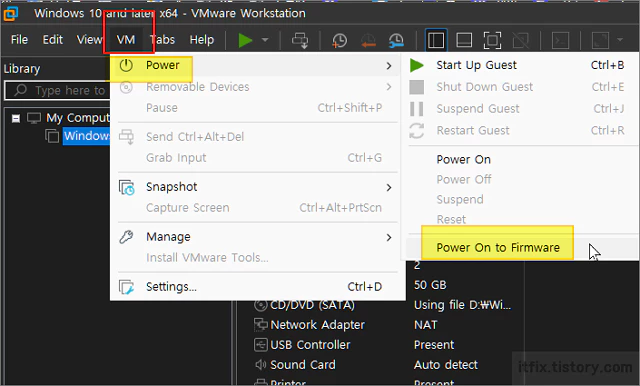640x386 pixels.
Task: Click the green Power On play button in the toolbar
Action: pos(245,40)
